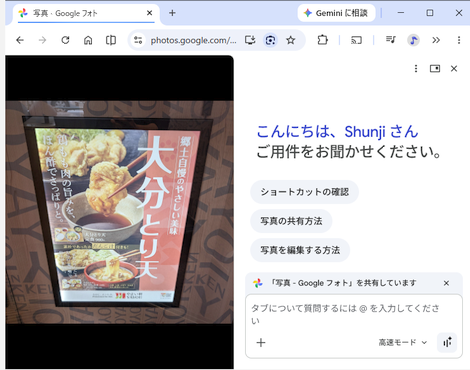Close the 写真 - Google フォト tab

click(150, 13)
